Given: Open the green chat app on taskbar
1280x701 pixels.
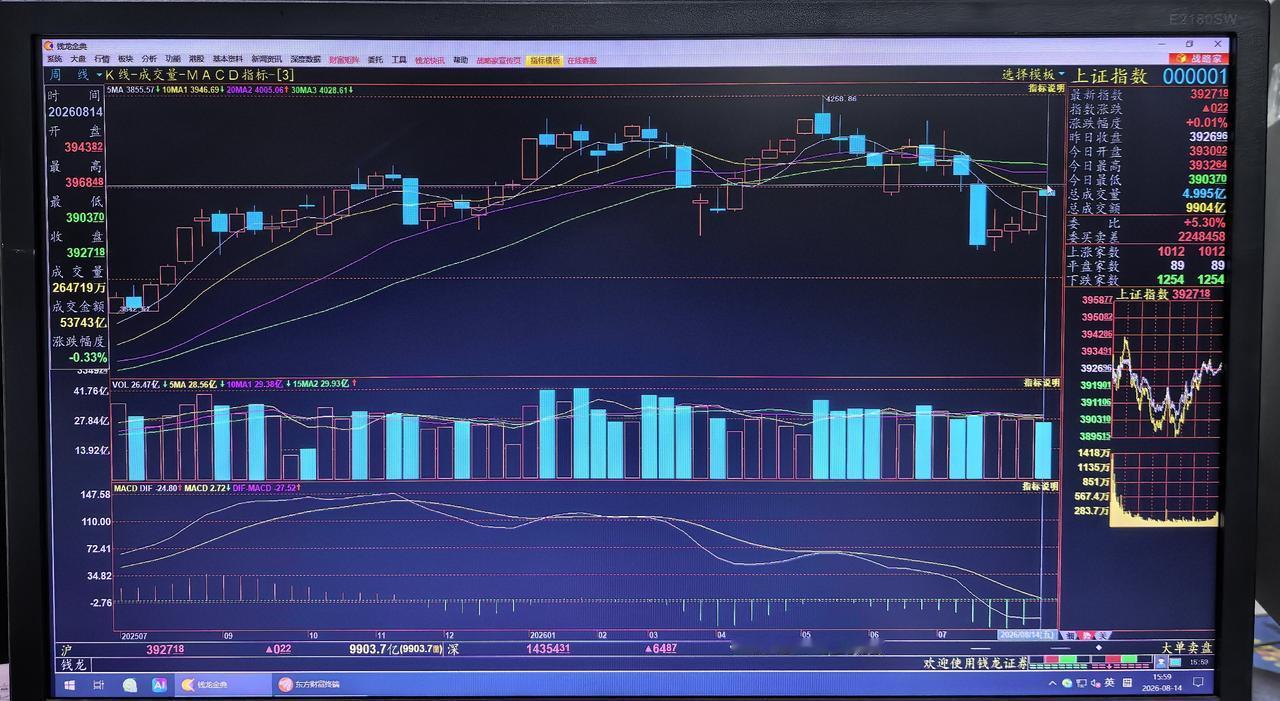Looking at the screenshot, I should 130,684.
